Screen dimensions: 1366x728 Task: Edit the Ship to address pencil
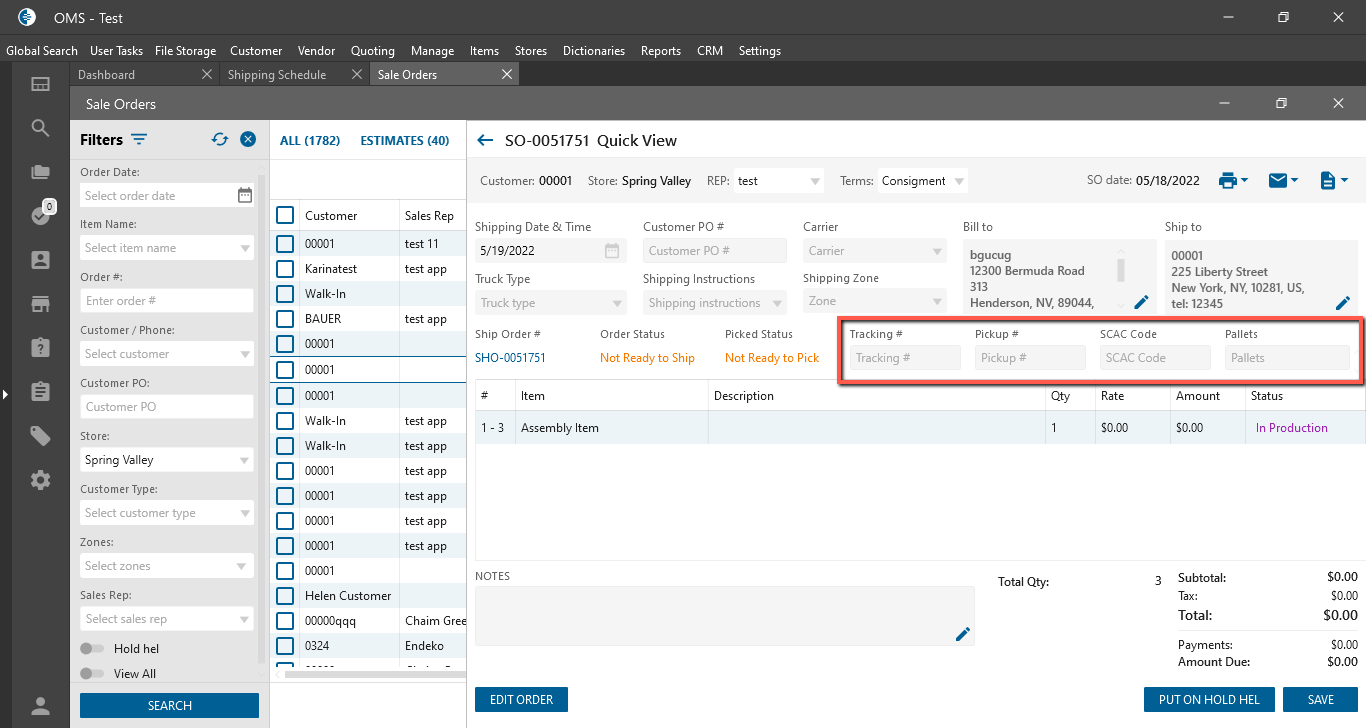pyautogui.click(x=1343, y=302)
